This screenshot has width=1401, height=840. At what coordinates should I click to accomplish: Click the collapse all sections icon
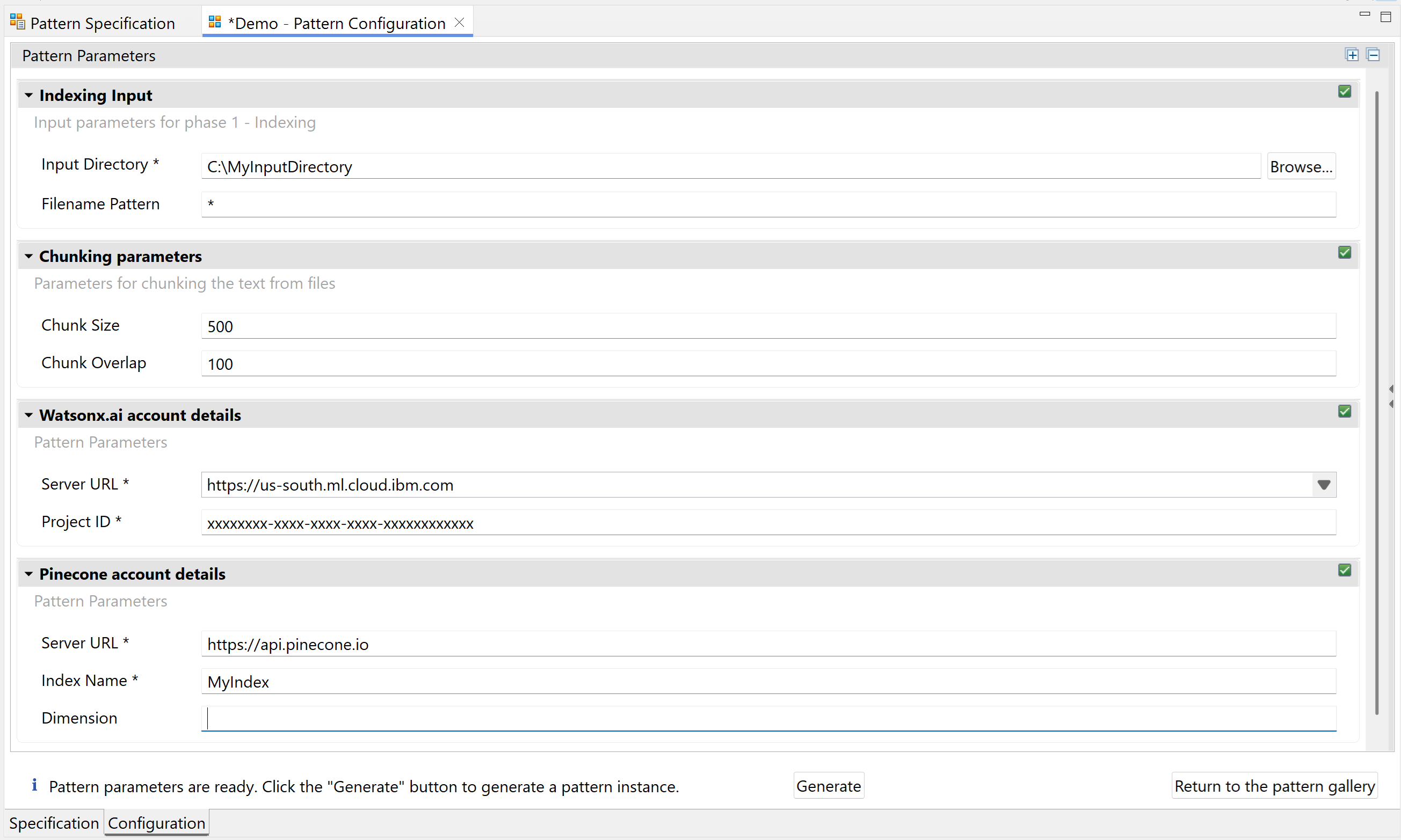(x=1373, y=55)
